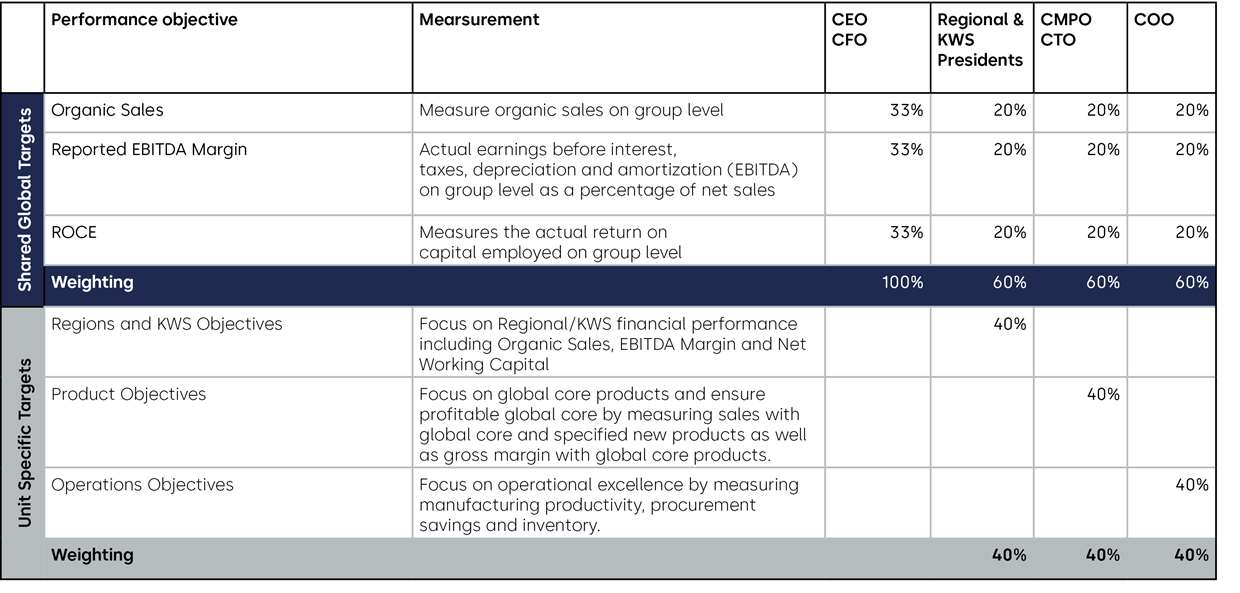Click the 40% value in the Product Objectives row
1240x593 pixels.
click(x=1103, y=394)
